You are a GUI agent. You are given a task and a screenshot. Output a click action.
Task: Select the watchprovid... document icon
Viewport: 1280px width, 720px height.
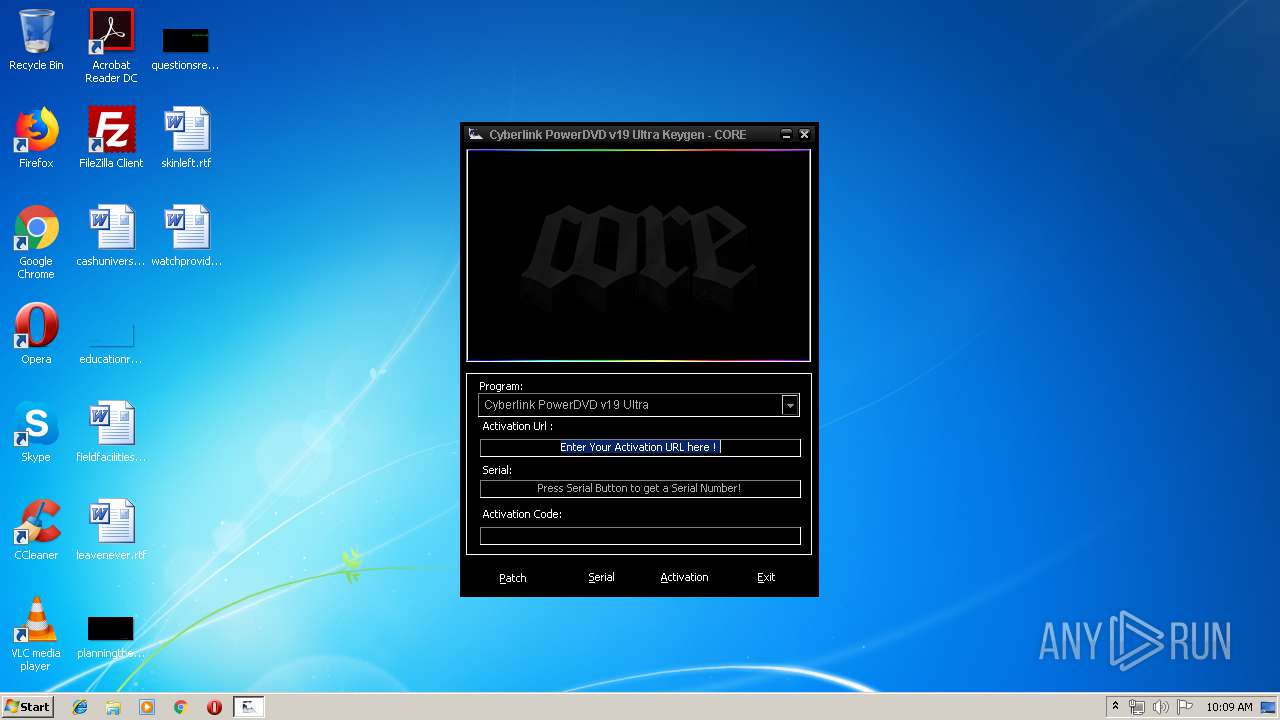[186, 236]
